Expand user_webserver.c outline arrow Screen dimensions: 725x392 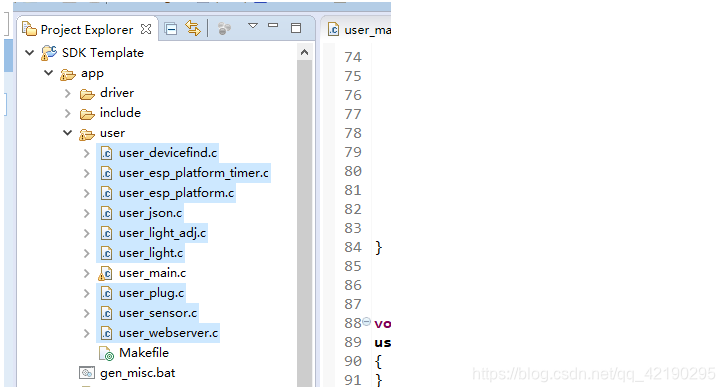coord(86,333)
